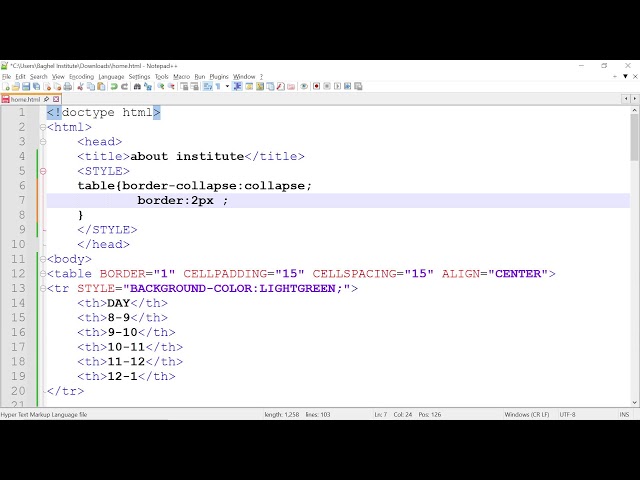640x480 pixels.
Task: Open the File menu
Action: (6, 76)
